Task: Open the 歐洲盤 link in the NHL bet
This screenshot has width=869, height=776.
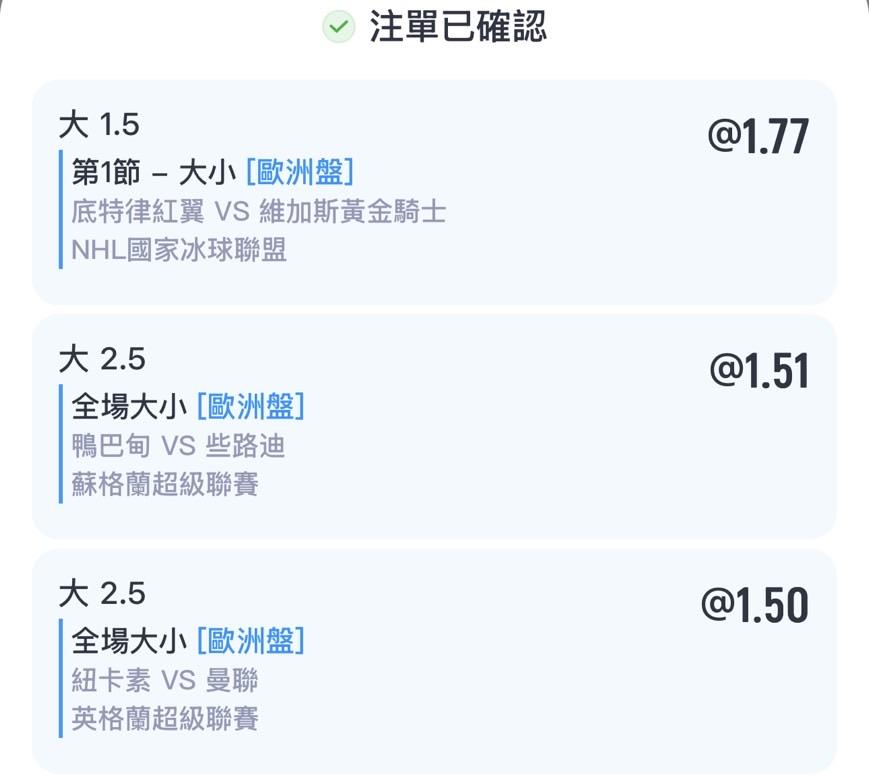Action: pyautogui.click(x=300, y=173)
